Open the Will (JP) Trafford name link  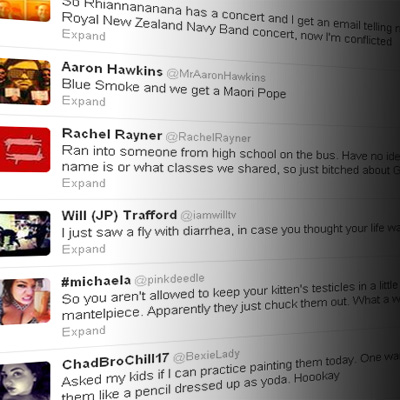tap(119, 215)
